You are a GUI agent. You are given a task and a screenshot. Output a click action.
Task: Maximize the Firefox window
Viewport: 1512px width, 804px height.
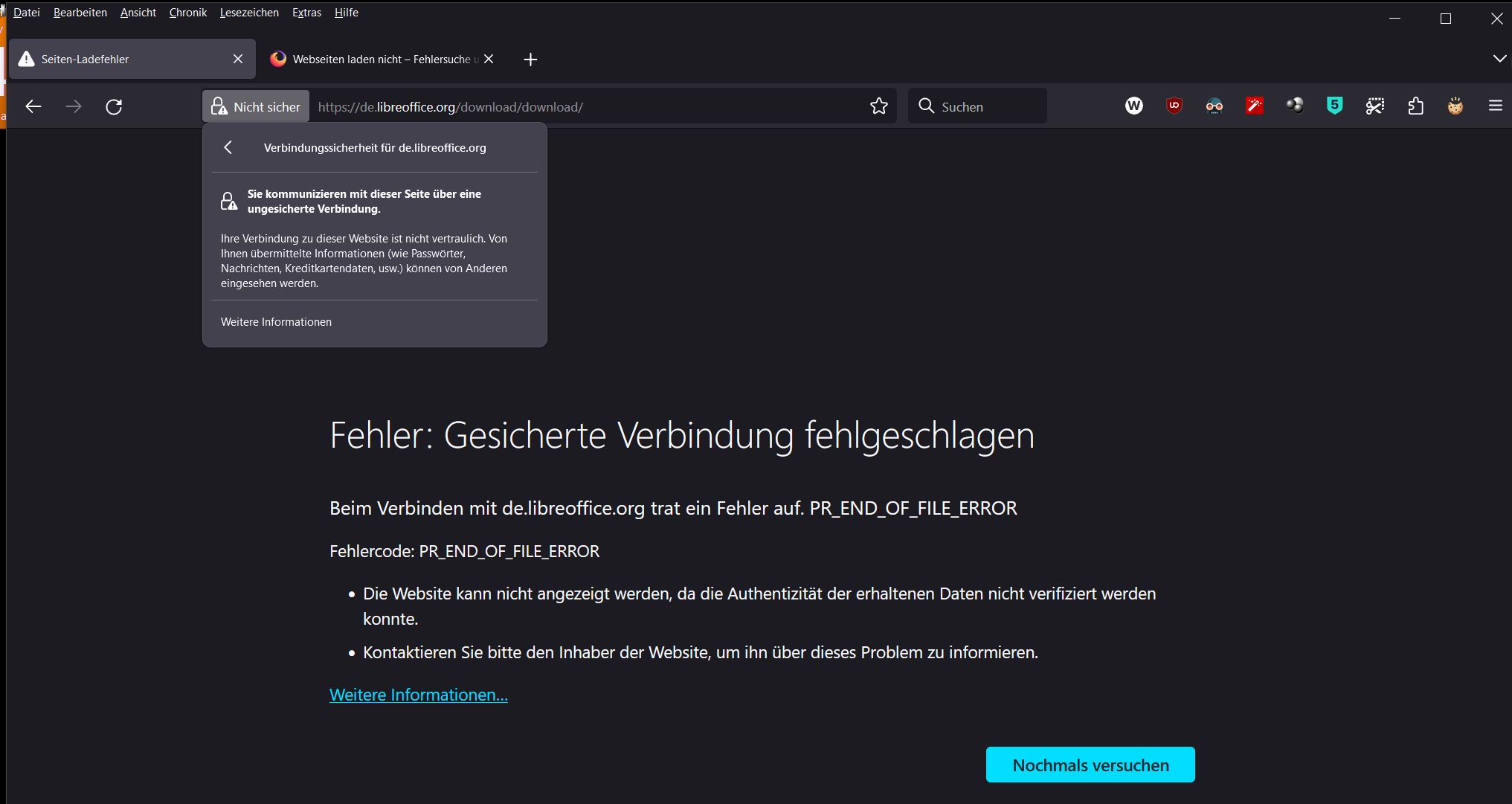(x=1446, y=18)
